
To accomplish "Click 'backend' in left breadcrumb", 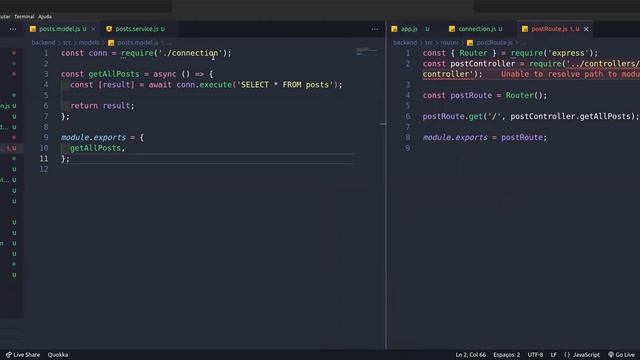I will (43, 42).
